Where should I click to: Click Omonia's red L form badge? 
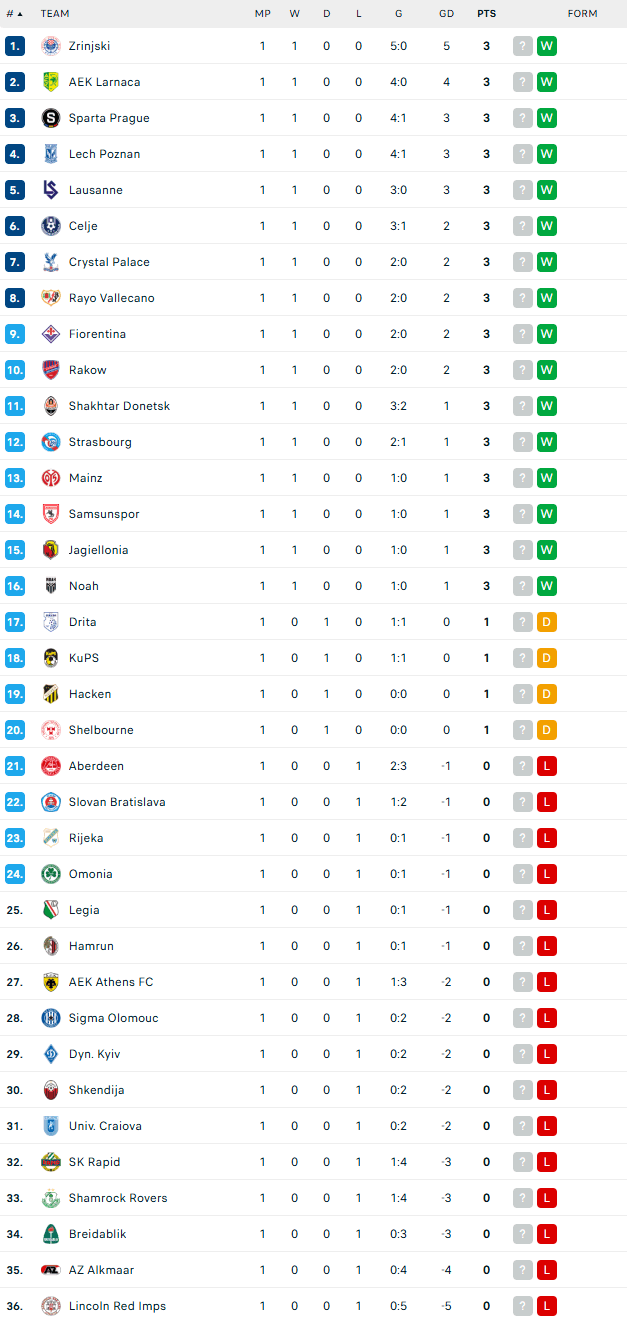coord(547,874)
